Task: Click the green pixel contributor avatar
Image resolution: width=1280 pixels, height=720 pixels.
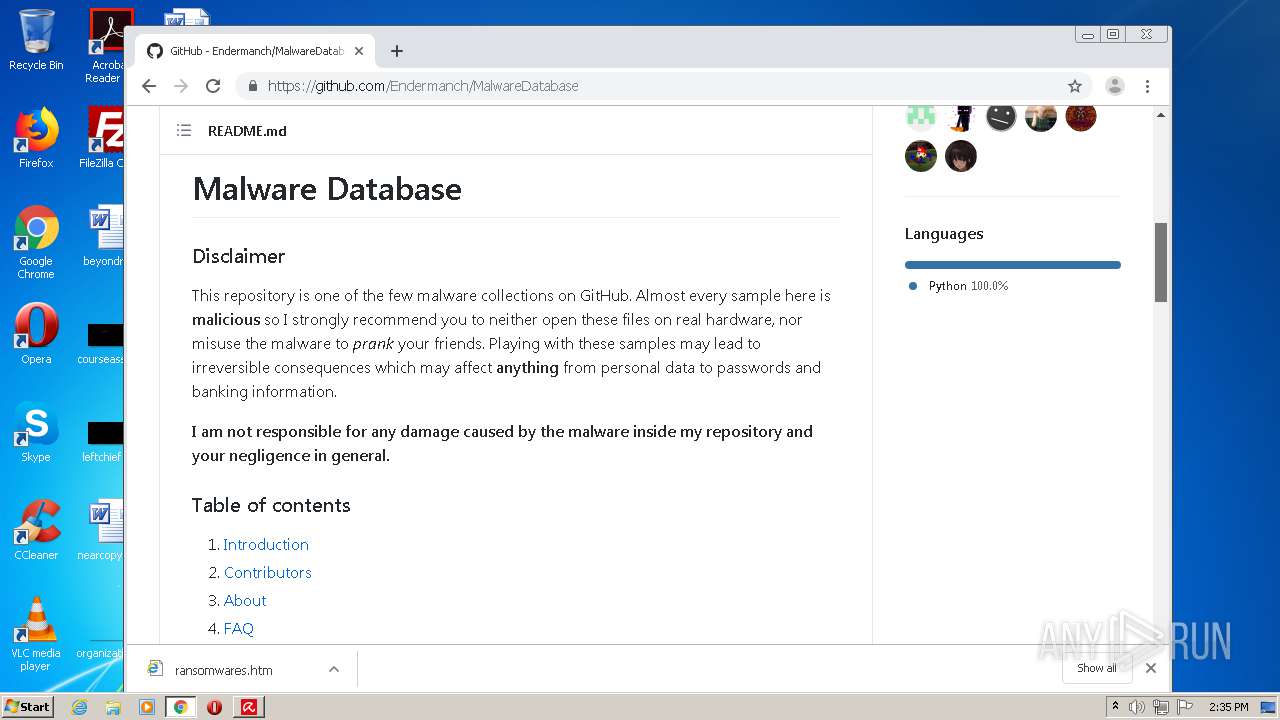Action: coord(921,117)
